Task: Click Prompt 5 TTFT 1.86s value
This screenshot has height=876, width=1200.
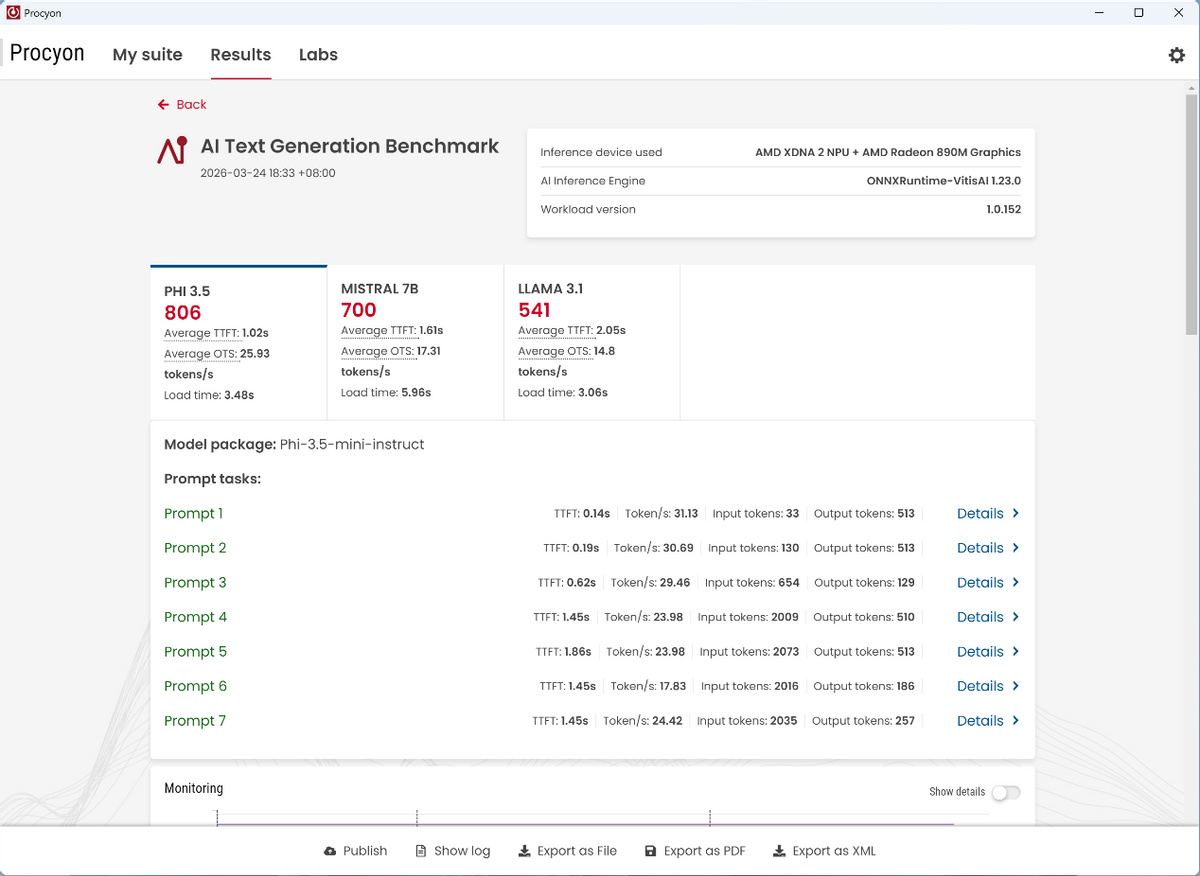Action: tap(578, 651)
